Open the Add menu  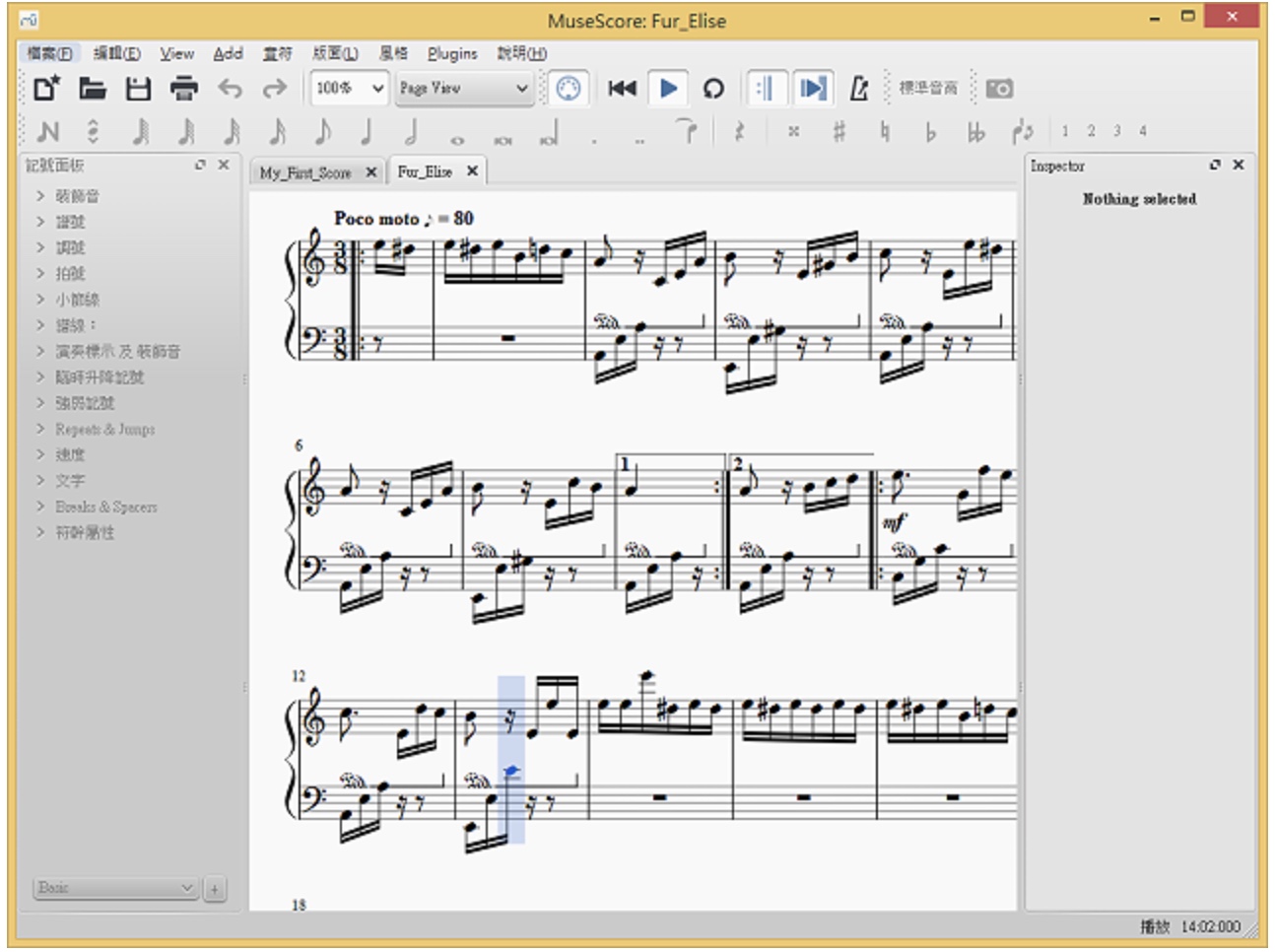tap(228, 53)
